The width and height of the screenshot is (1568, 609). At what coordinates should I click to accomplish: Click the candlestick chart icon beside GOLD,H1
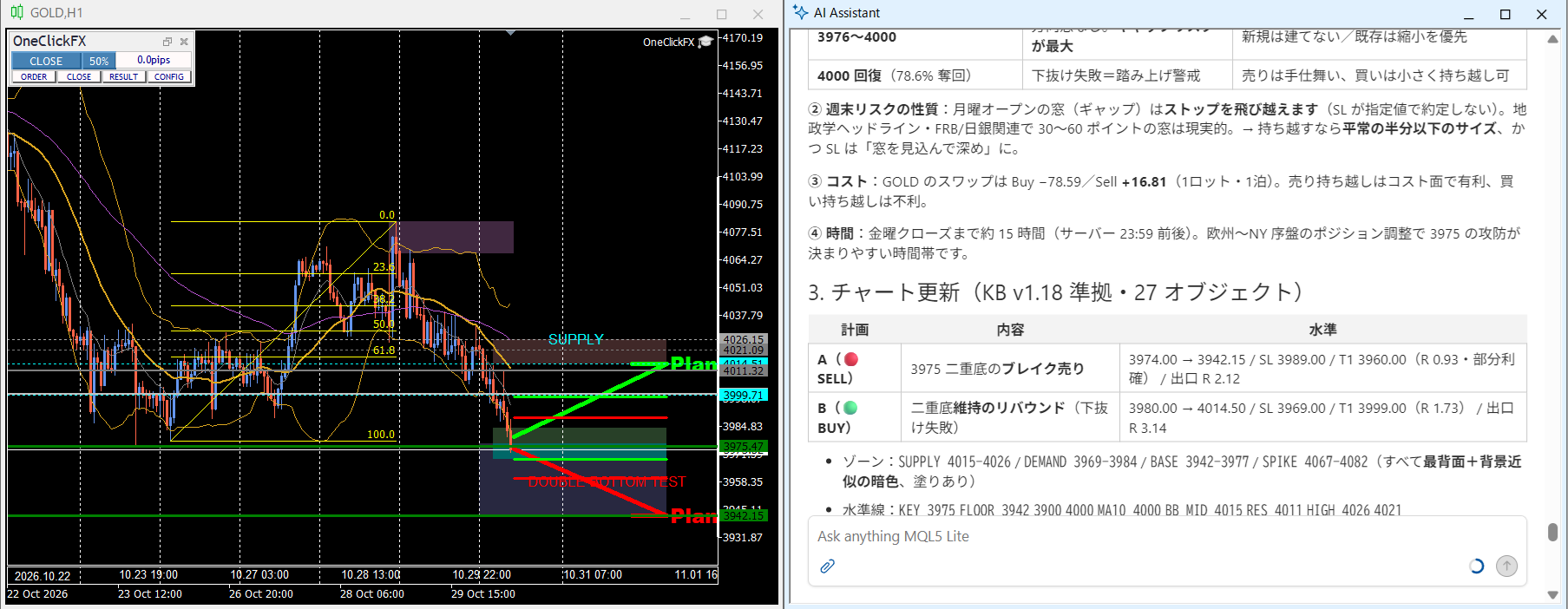(x=17, y=13)
